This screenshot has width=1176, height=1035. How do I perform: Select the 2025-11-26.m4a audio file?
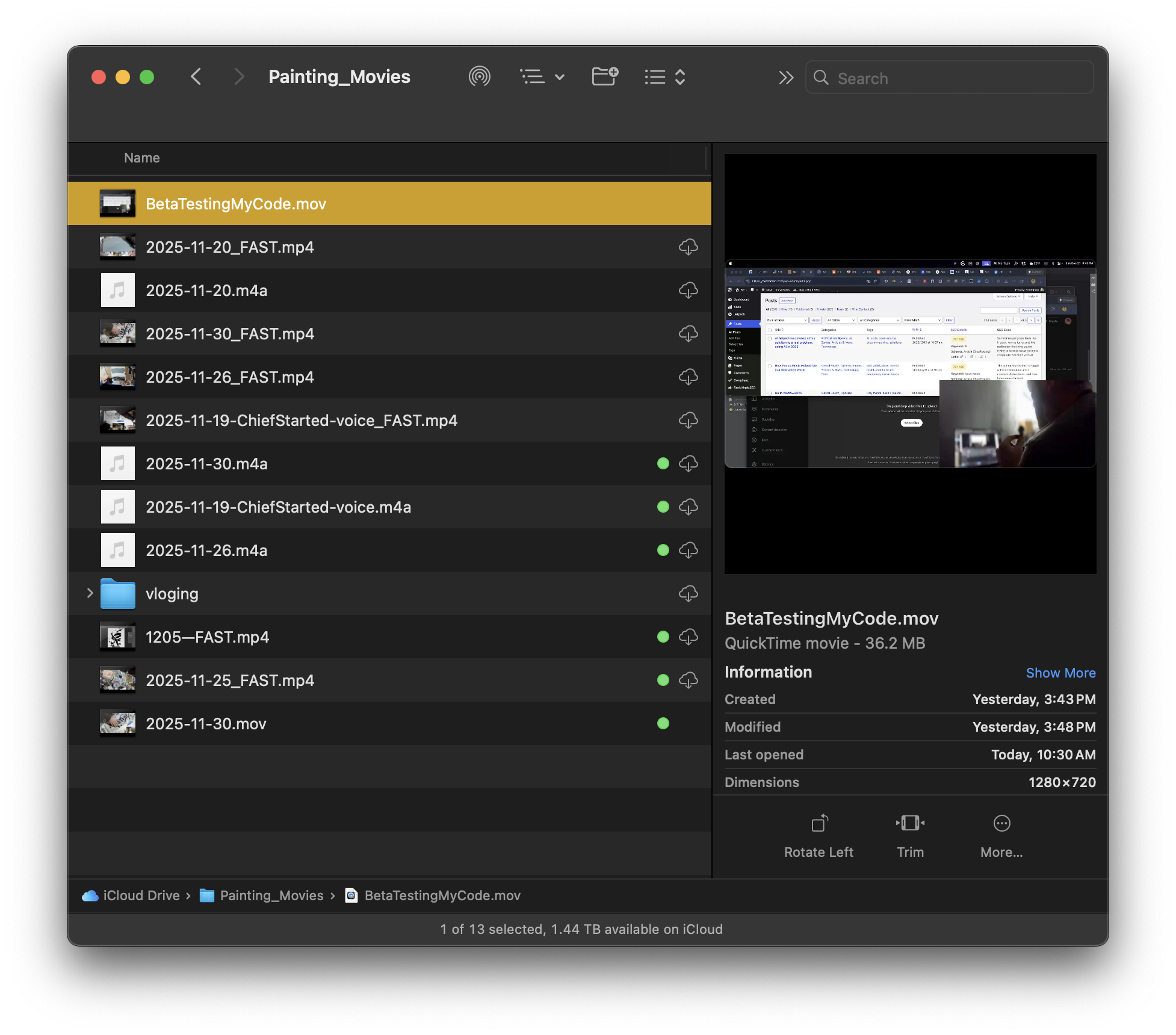pyautogui.click(x=389, y=550)
